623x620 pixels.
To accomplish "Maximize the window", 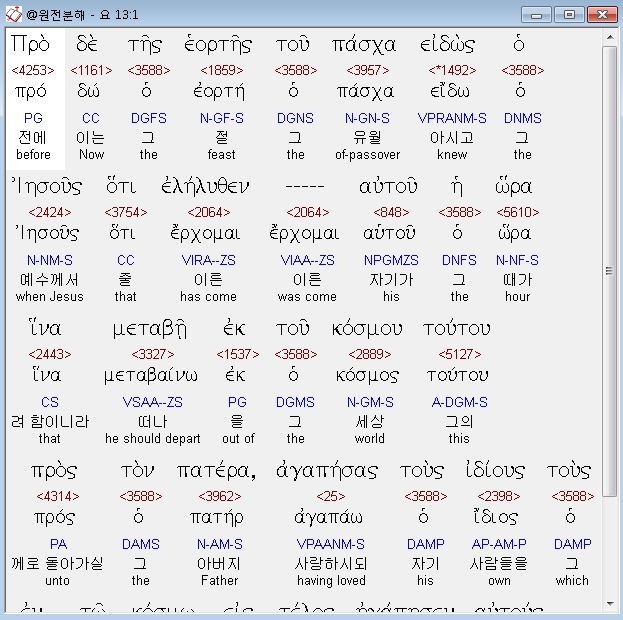I will tap(569, 15).
